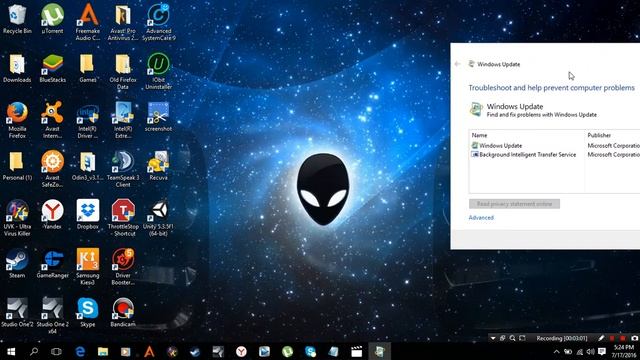Open Yandex browser from the taskbar
The width and height of the screenshot is (640, 360).
click(x=241, y=351)
